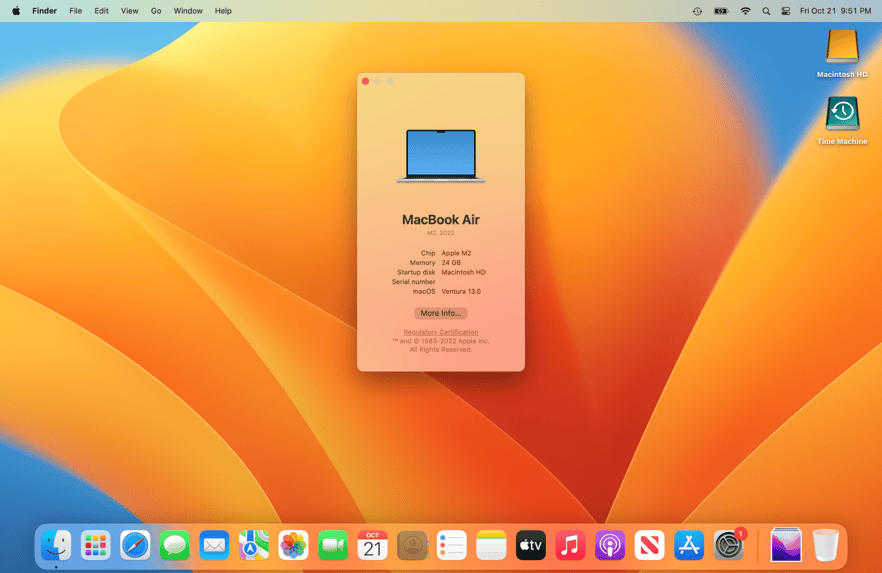The width and height of the screenshot is (882, 573).
Task: Launch Maps from the Dock
Action: point(254,545)
